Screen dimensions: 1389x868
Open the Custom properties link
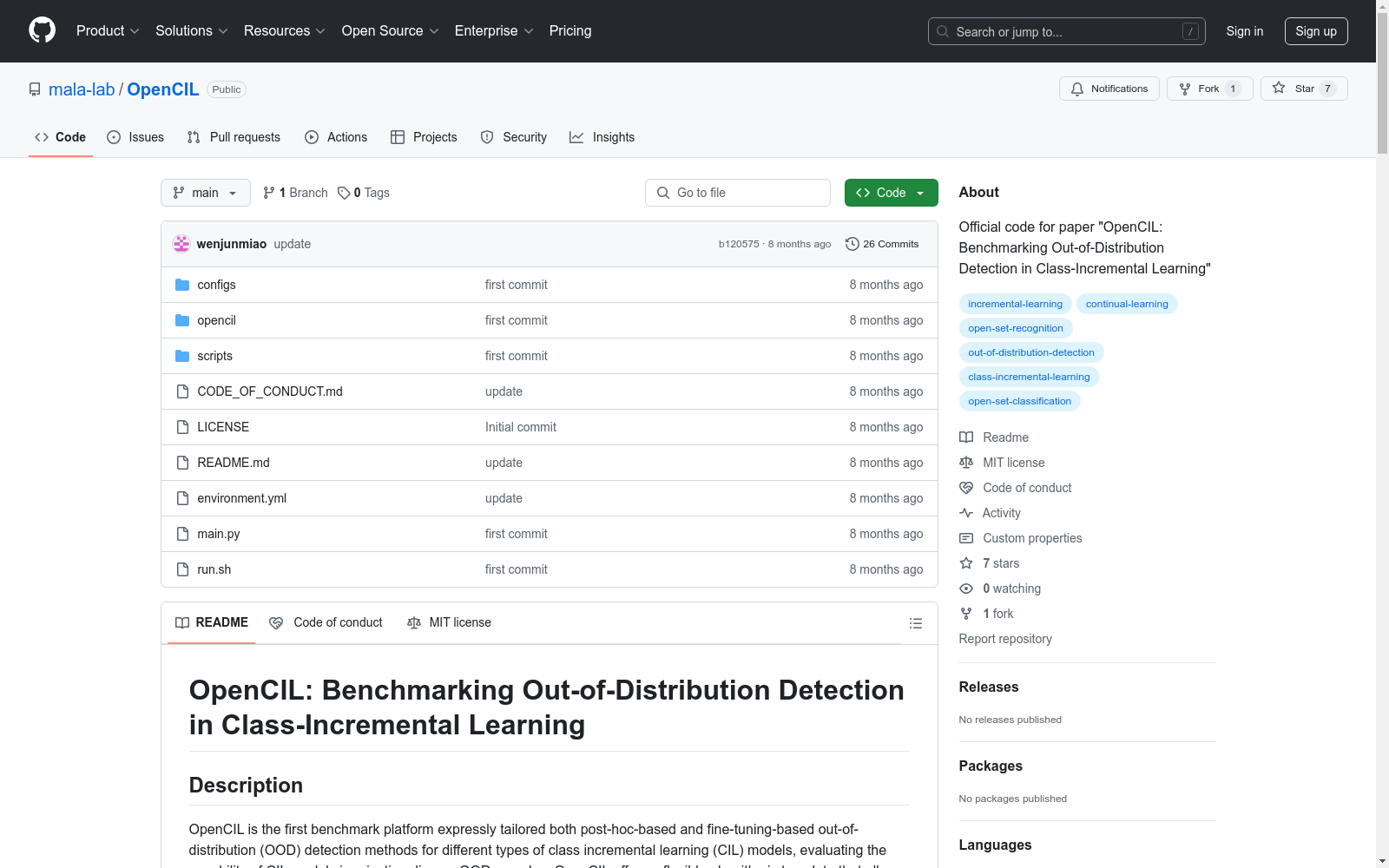click(1021, 538)
